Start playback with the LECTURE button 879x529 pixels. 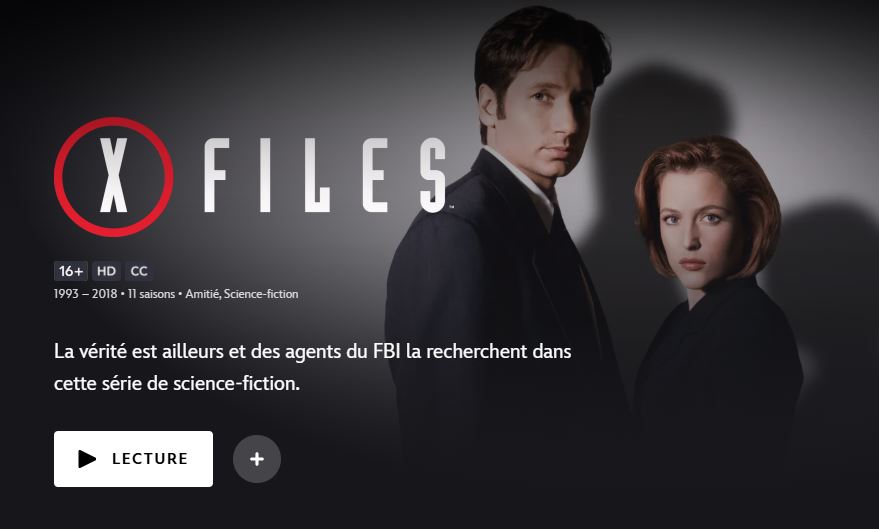tap(133, 458)
